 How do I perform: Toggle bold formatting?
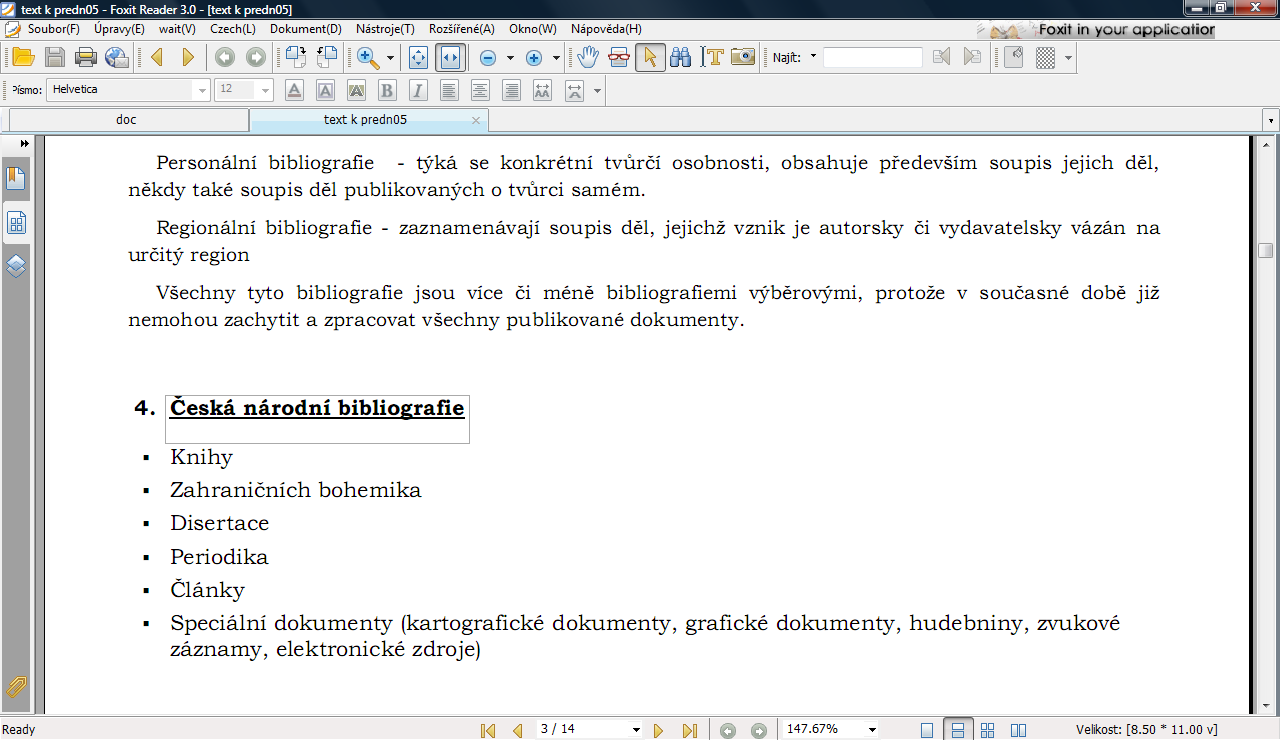click(x=387, y=90)
